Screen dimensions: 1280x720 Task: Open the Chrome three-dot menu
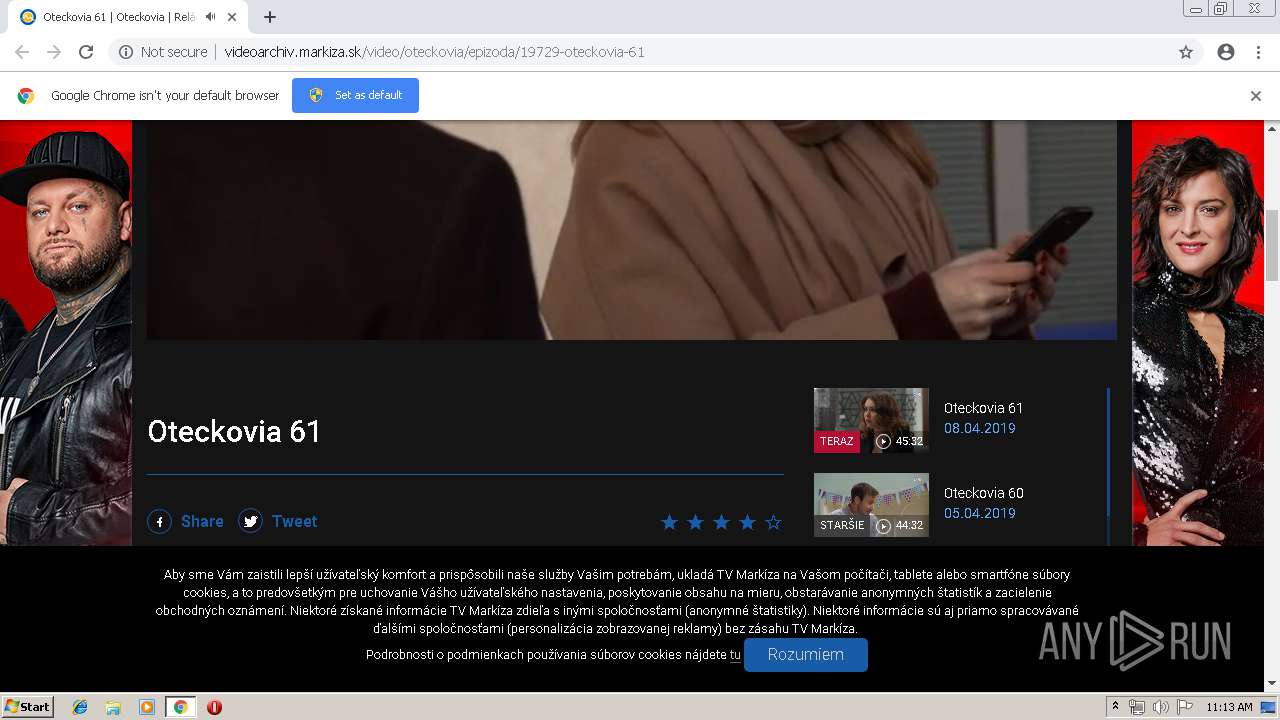pyautogui.click(x=1258, y=52)
